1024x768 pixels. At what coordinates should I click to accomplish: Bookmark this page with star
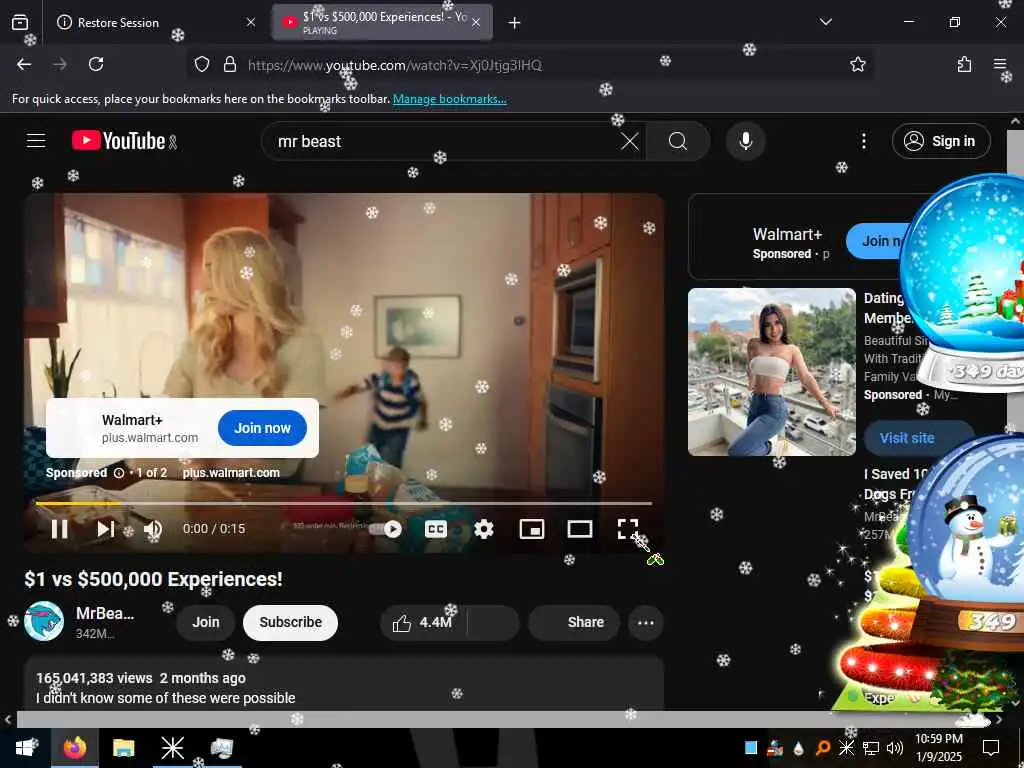coord(857,64)
